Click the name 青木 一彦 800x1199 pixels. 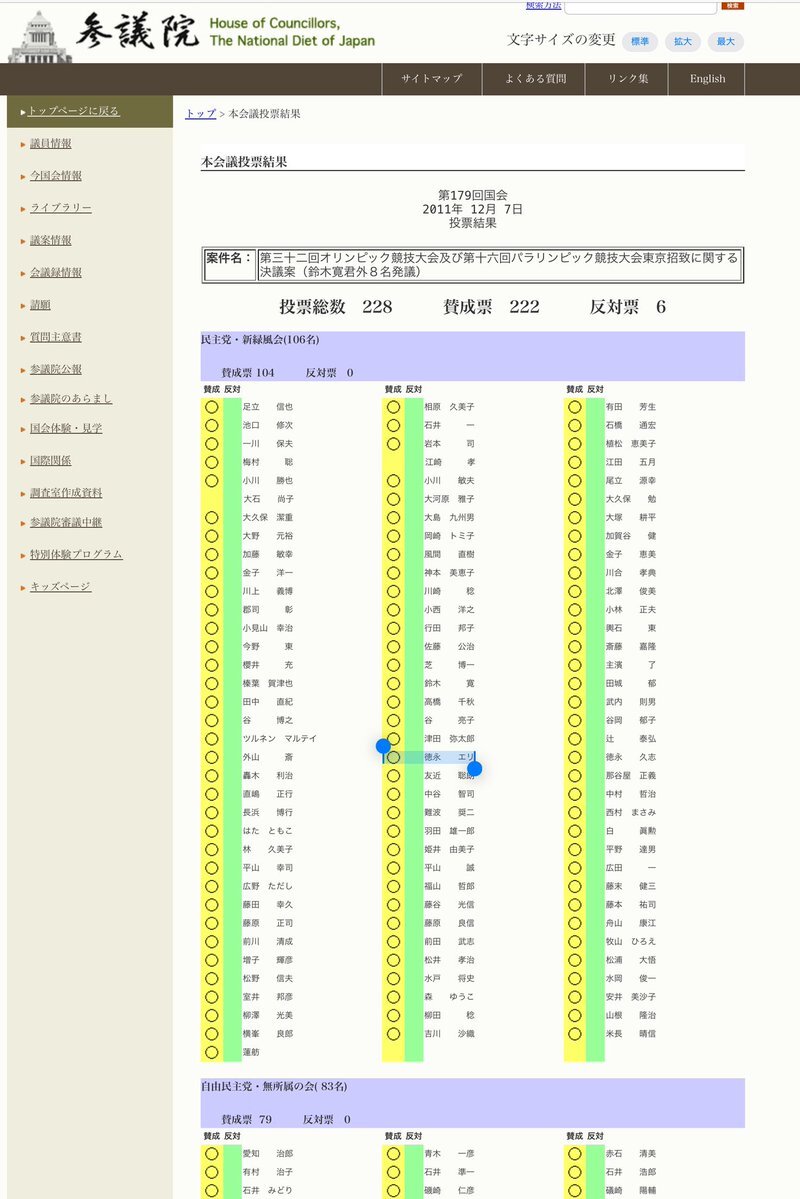point(449,1154)
